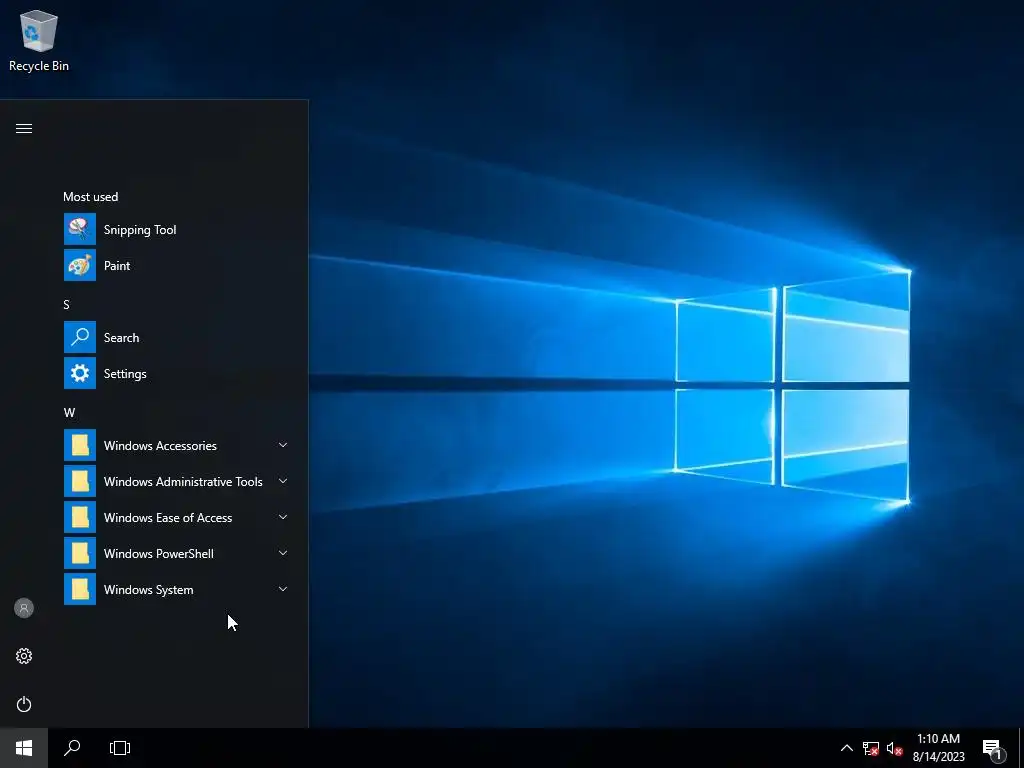The image size is (1024, 768).
Task: Click the Windows PowerShell folder icon
Action: pos(80,553)
